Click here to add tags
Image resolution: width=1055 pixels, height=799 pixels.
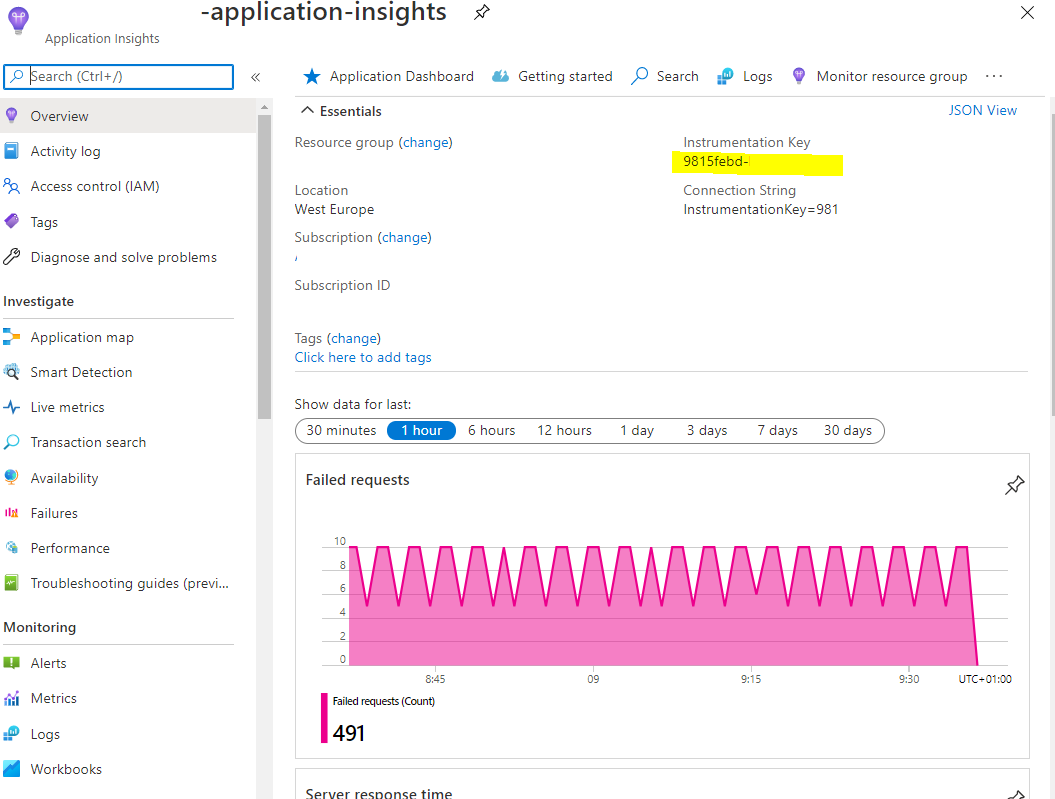pos(363,357)
